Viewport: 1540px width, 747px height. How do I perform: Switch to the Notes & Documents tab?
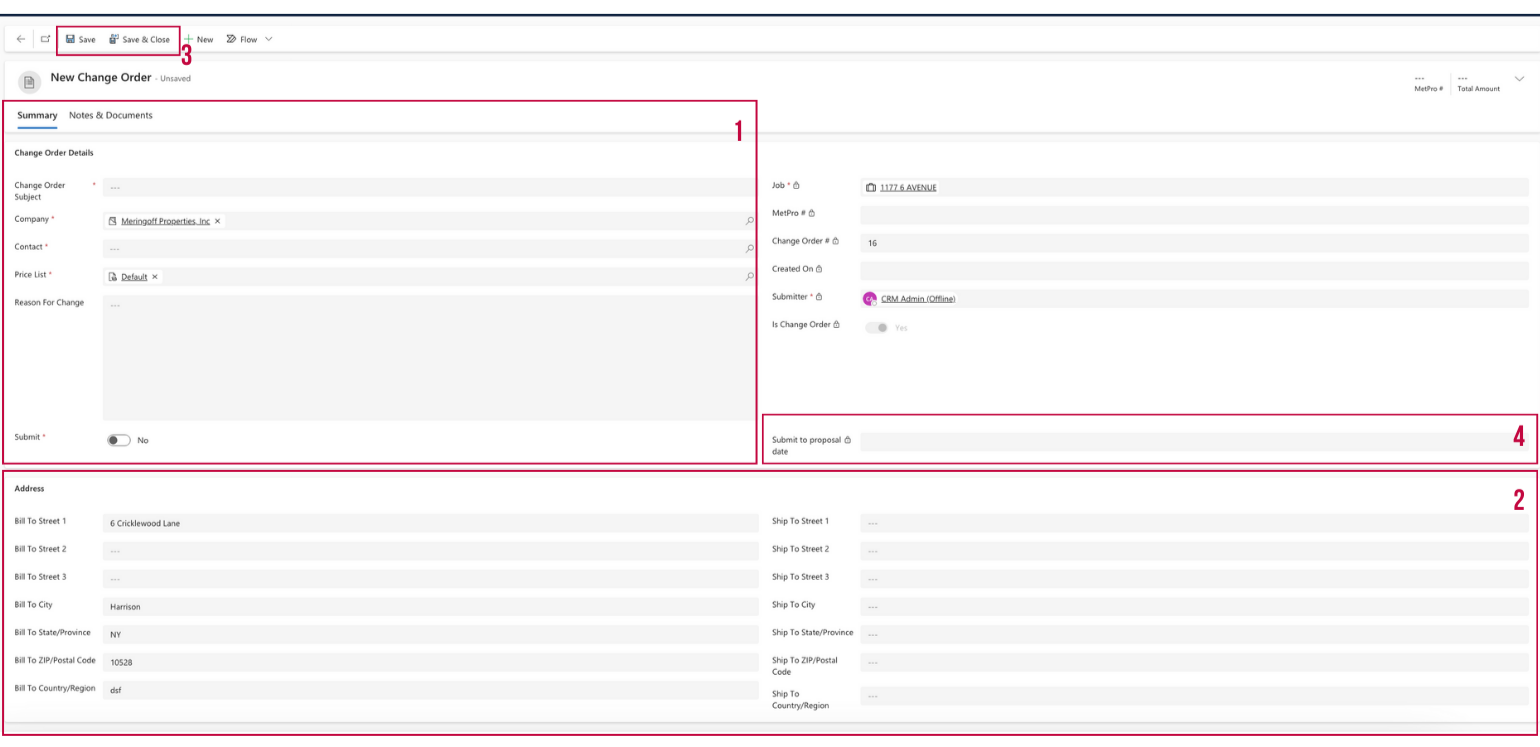[111, 116]
